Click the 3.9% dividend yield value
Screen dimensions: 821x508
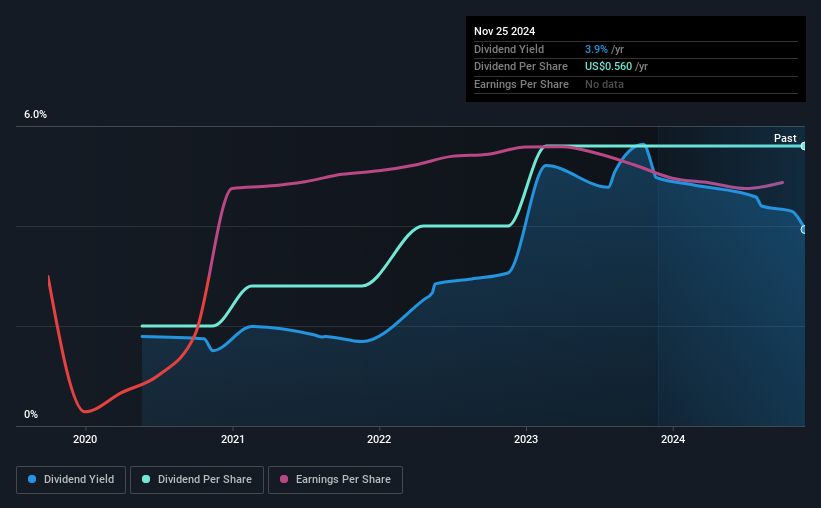click(596, 49)
